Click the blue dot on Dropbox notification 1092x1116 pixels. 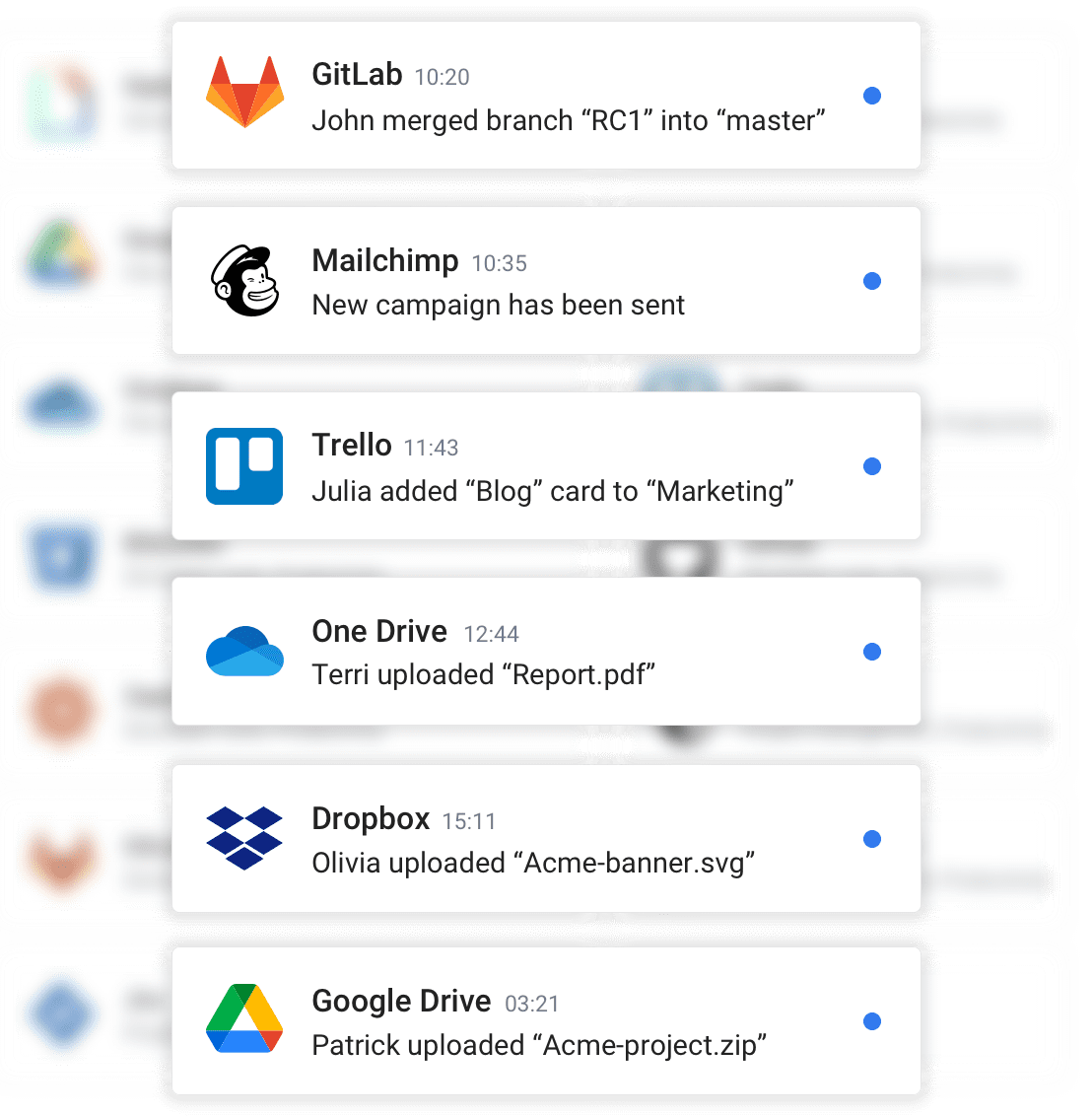click(872, 839)
